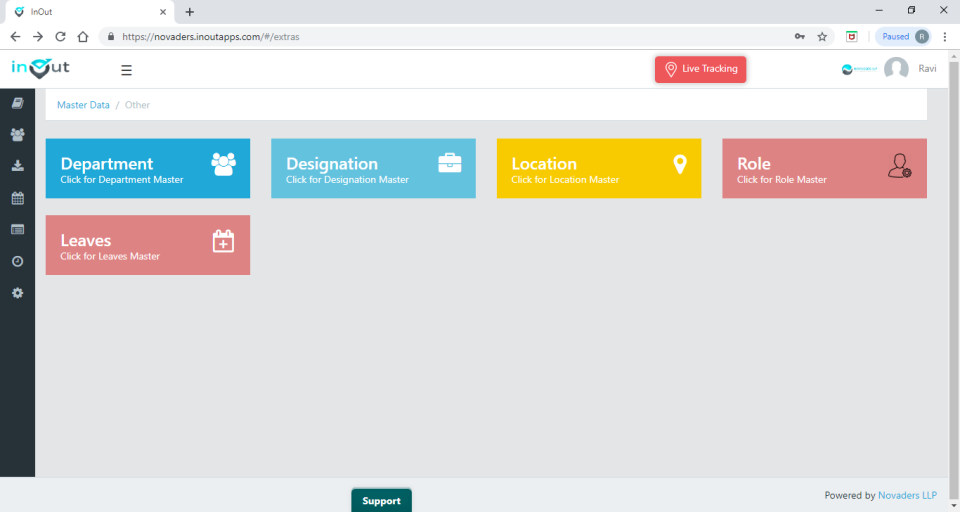Click the page vertical scrollbar down arrow
Image resolution: width=960 pixels, height=512 pixels.
click(x=954, y=506)
